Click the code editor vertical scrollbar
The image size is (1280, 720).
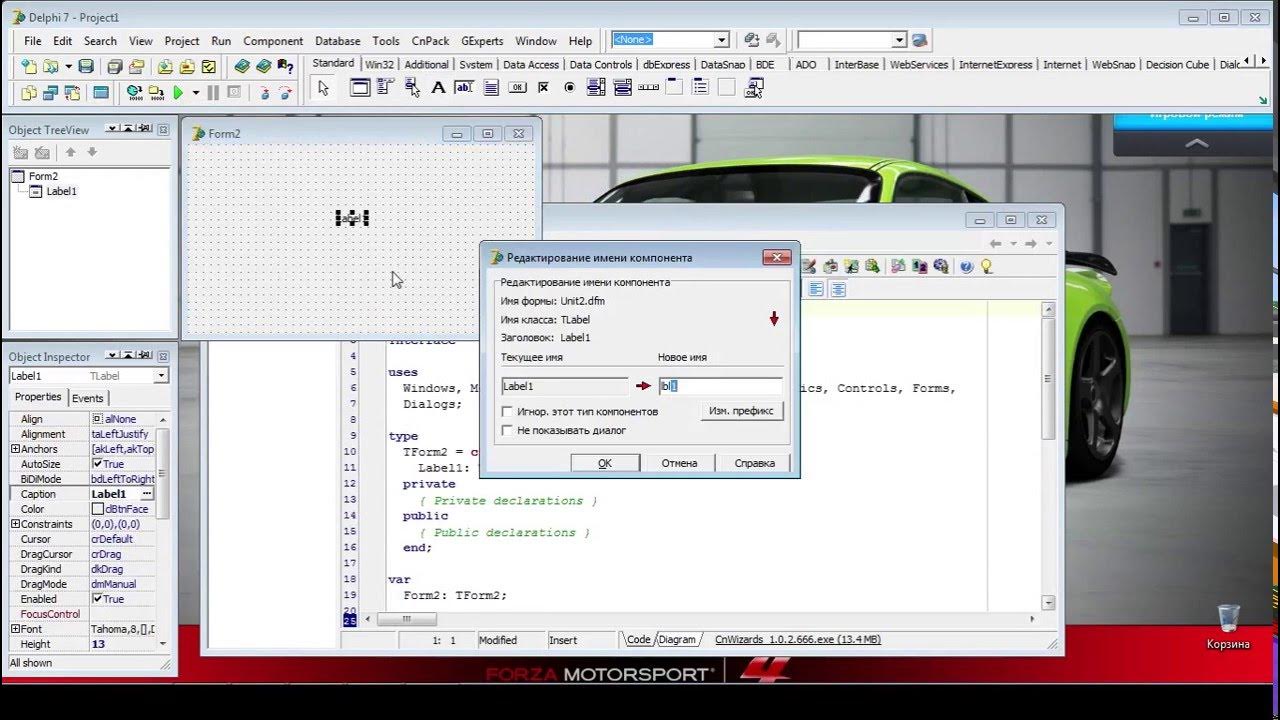pos(1048,456)
